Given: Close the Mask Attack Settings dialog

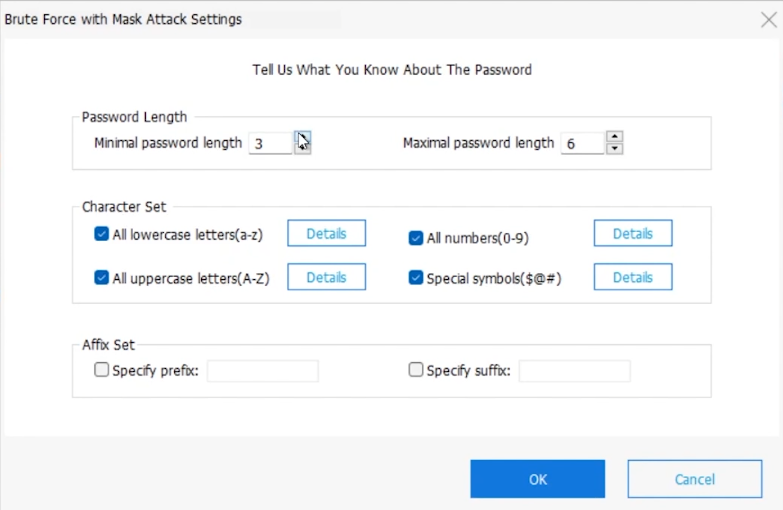Looking at the screenshot, I should pyautogui.click(x=767, y=18).
